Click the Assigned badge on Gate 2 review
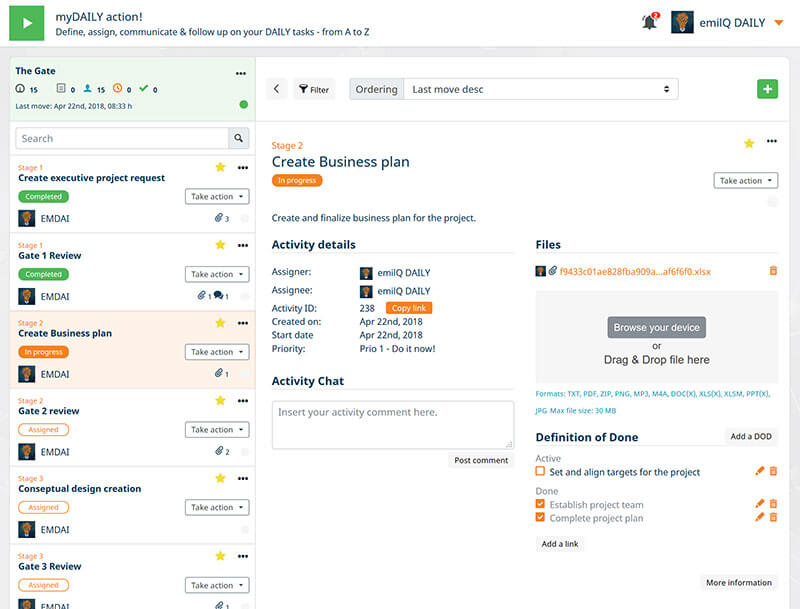 click(43, 430)
